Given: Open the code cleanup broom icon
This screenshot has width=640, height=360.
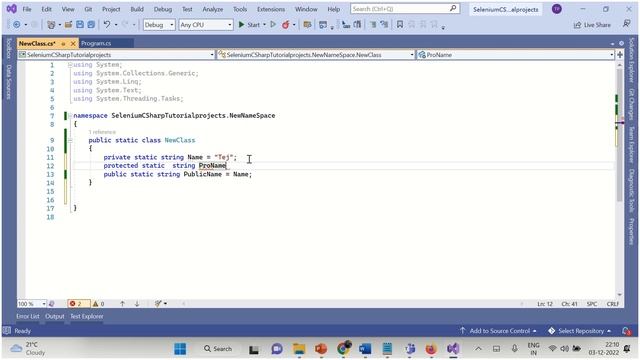Looking at the screenshot, I should (158, 304).
